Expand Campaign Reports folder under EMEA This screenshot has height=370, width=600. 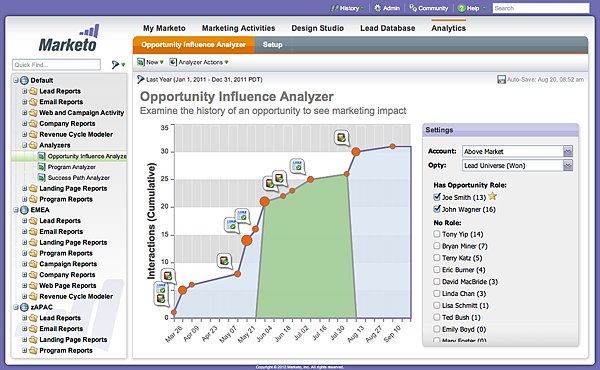coord(24,264)
